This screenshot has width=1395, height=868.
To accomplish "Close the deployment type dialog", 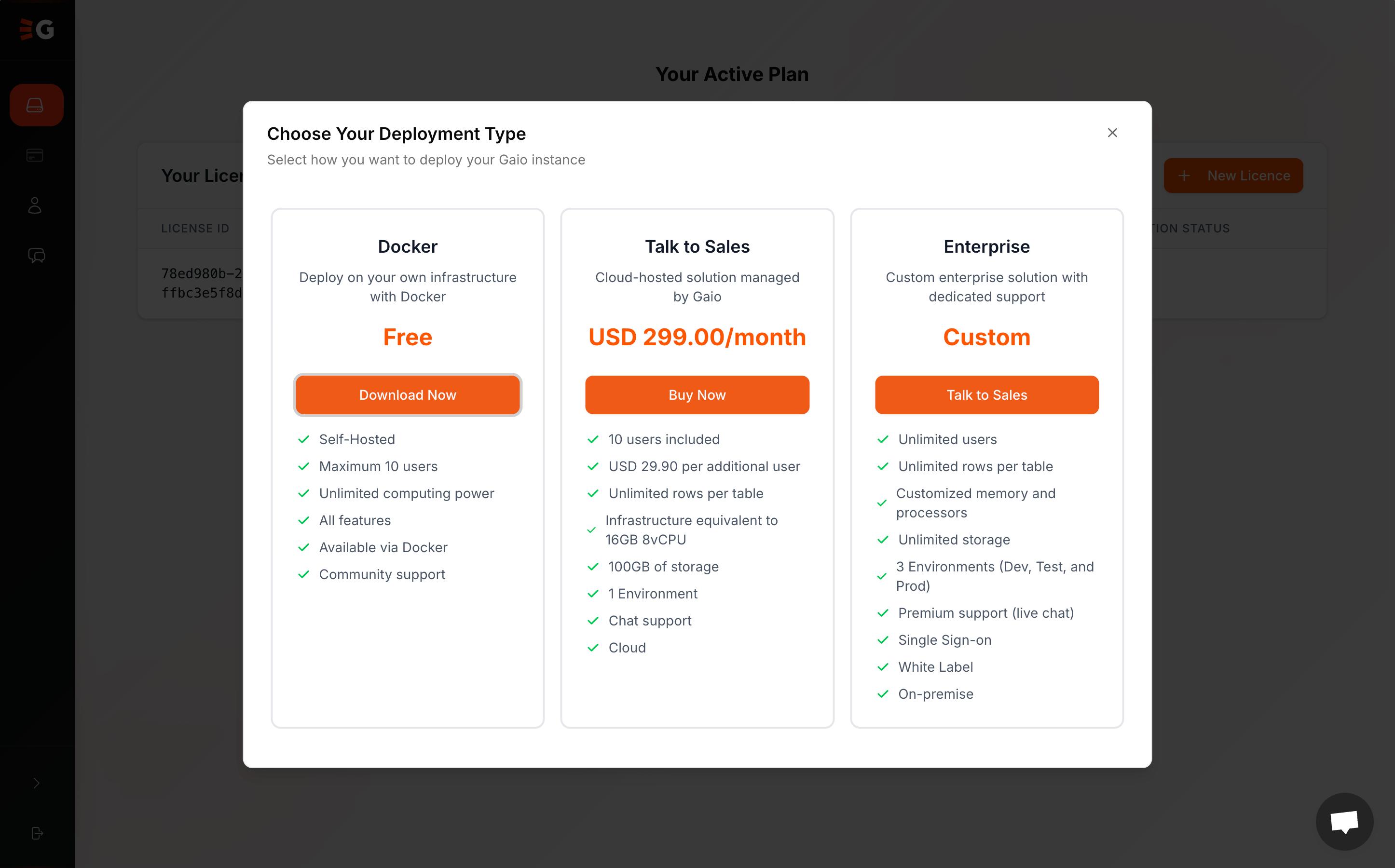I will pyautogui.click(x=1112, y=133).
